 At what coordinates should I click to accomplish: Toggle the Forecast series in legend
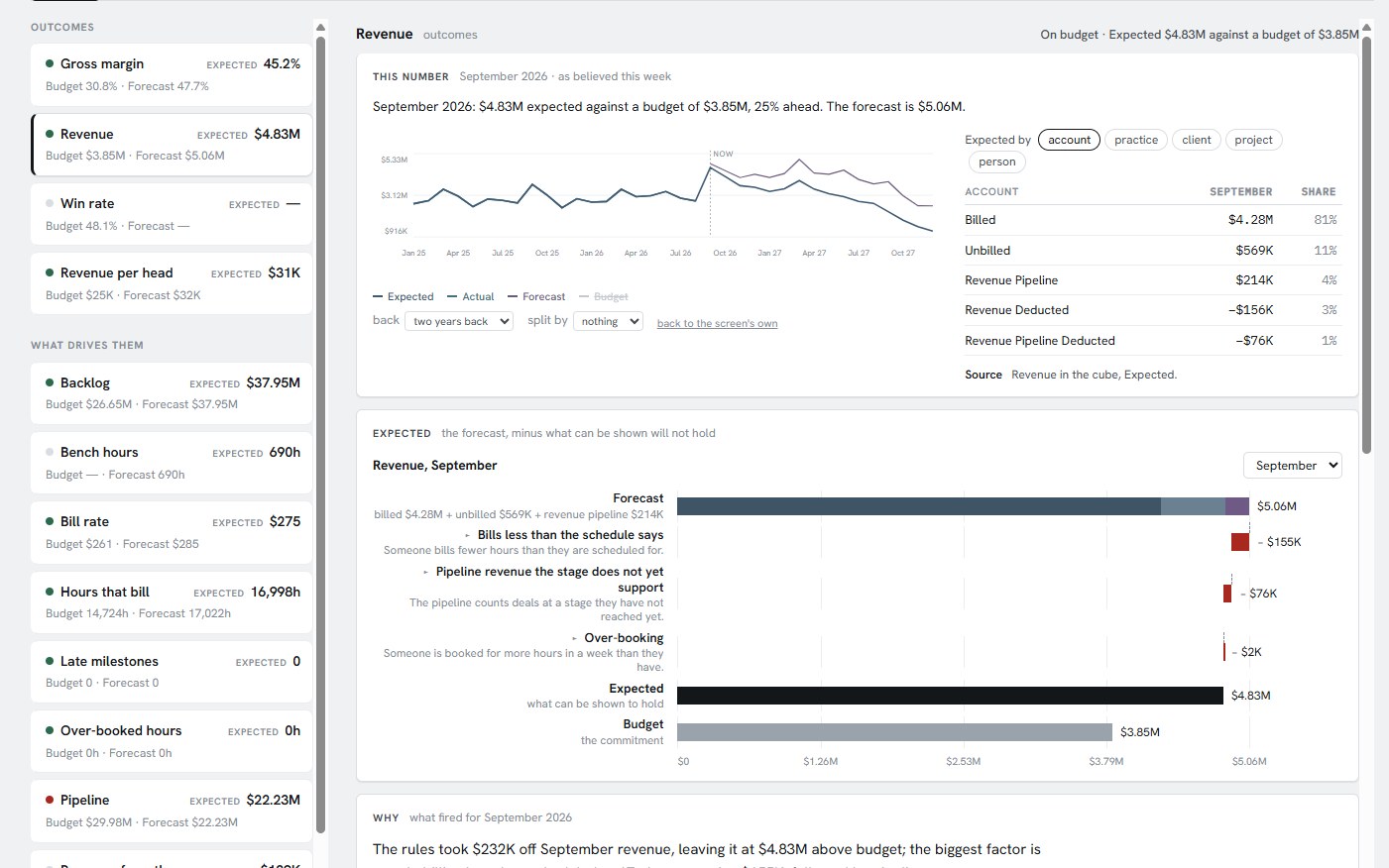coord(536,296)
